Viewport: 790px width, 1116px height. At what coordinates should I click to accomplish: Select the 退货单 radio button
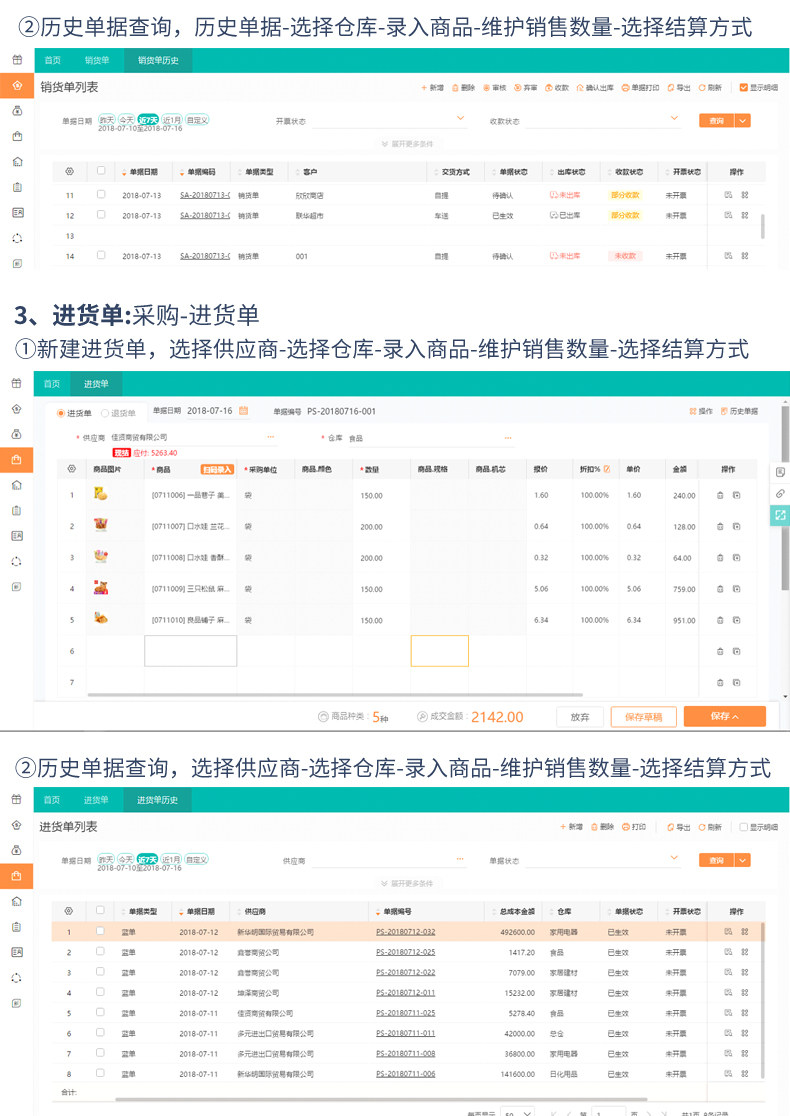105,413
